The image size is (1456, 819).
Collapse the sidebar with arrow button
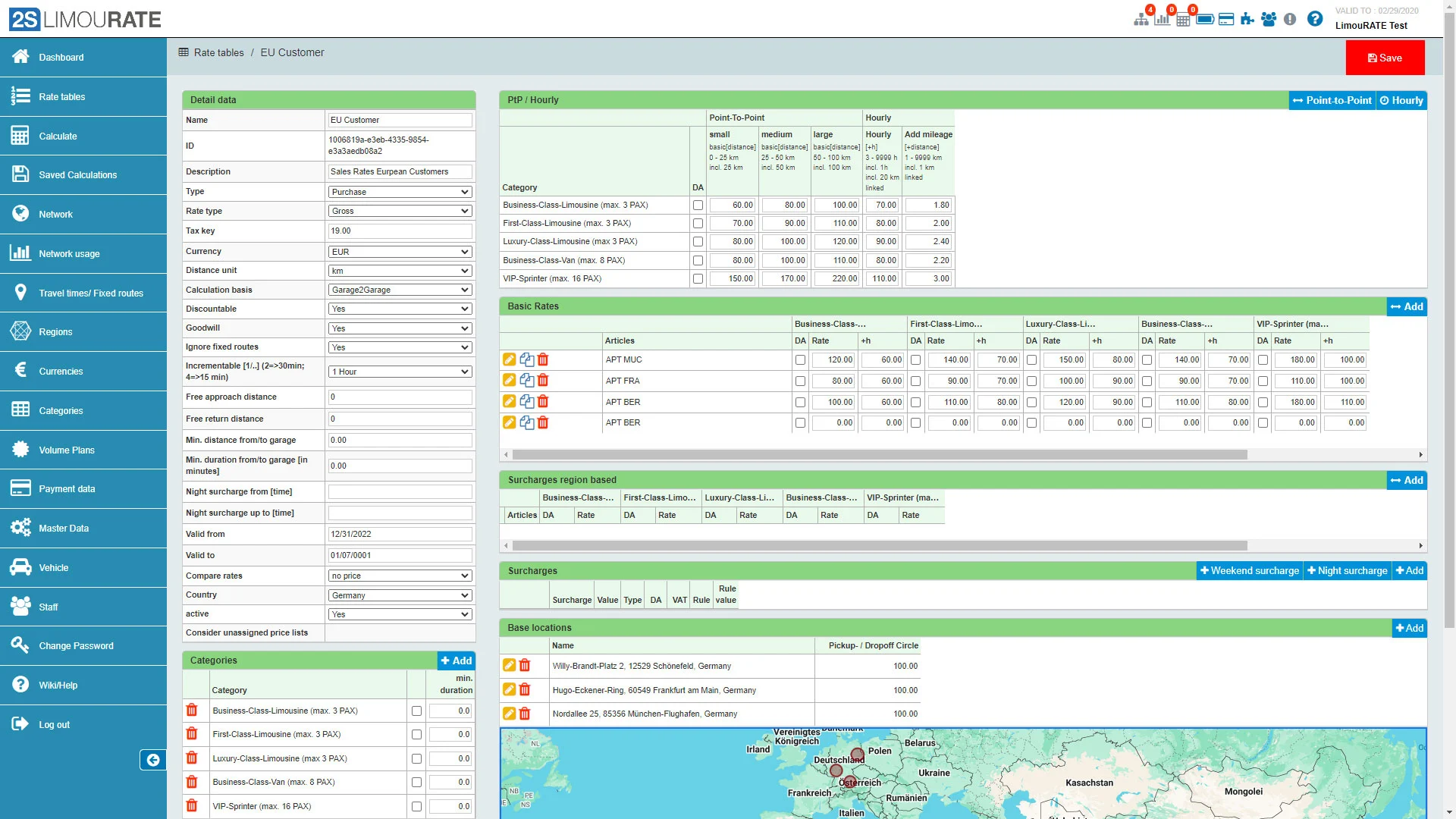152,760
